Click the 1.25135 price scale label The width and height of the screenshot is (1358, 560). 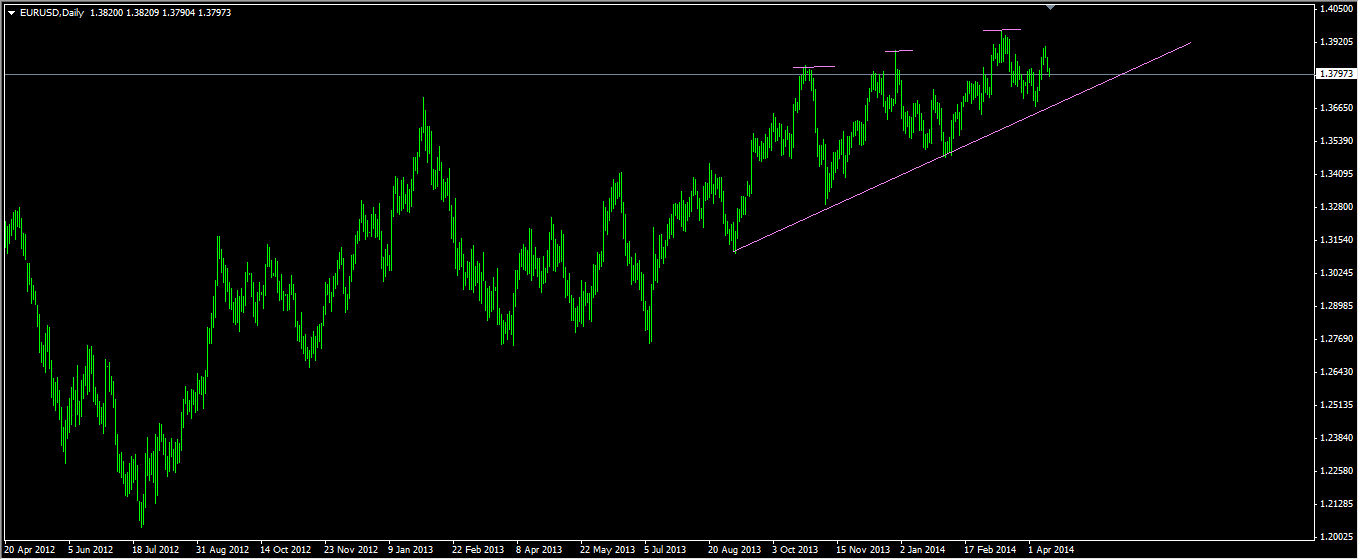pos(1336,405)
